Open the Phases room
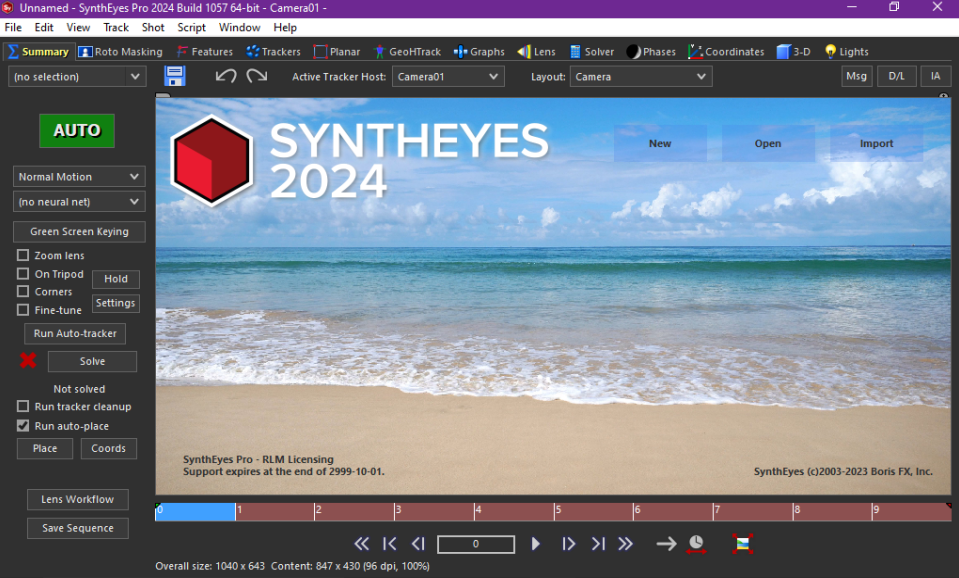The image size is (959, 578). (x=651, y=51)
